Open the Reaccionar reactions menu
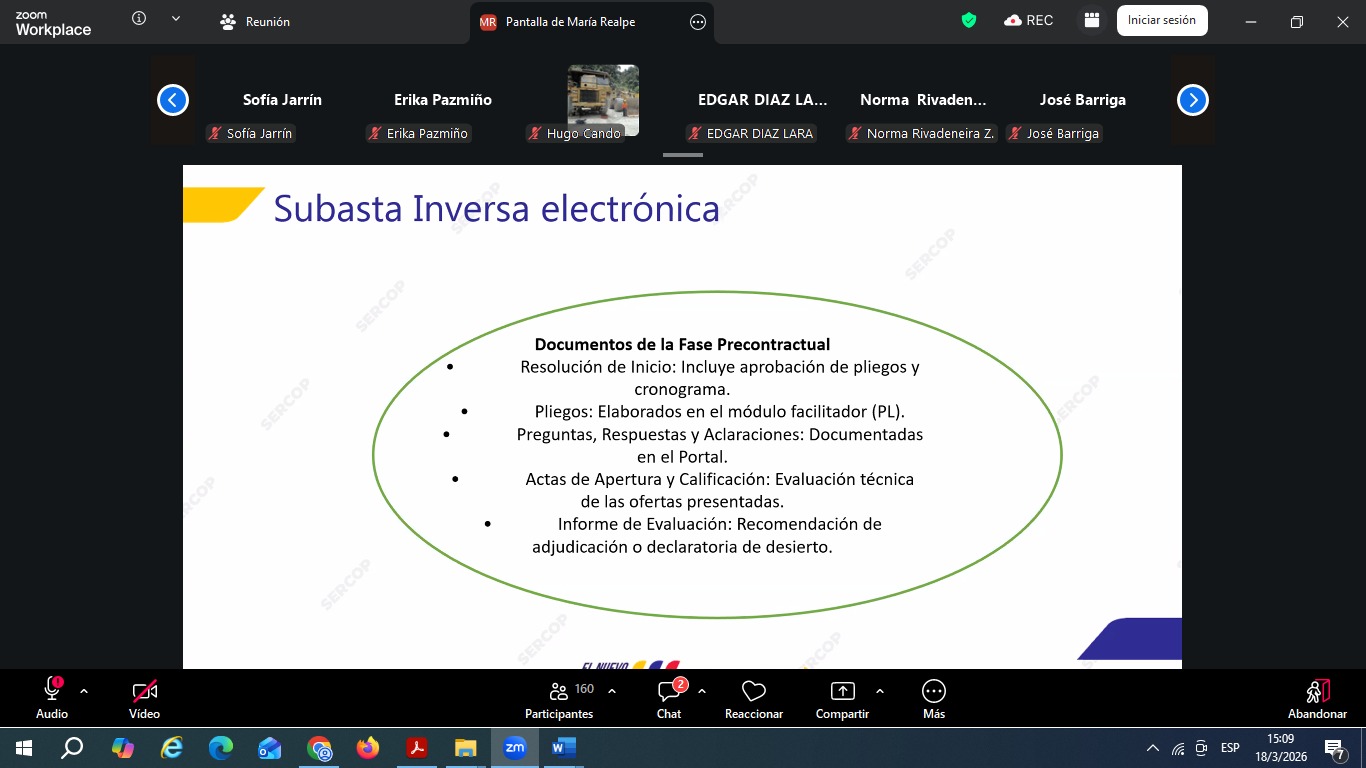The height and width of the screenshot is (768, 1366). (754, 698)
